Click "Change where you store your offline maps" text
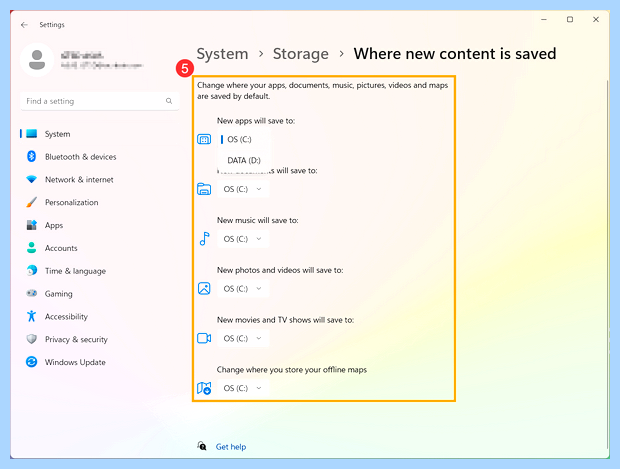The height and width of the screenshot is (469, 620). [x=291, y=370]
